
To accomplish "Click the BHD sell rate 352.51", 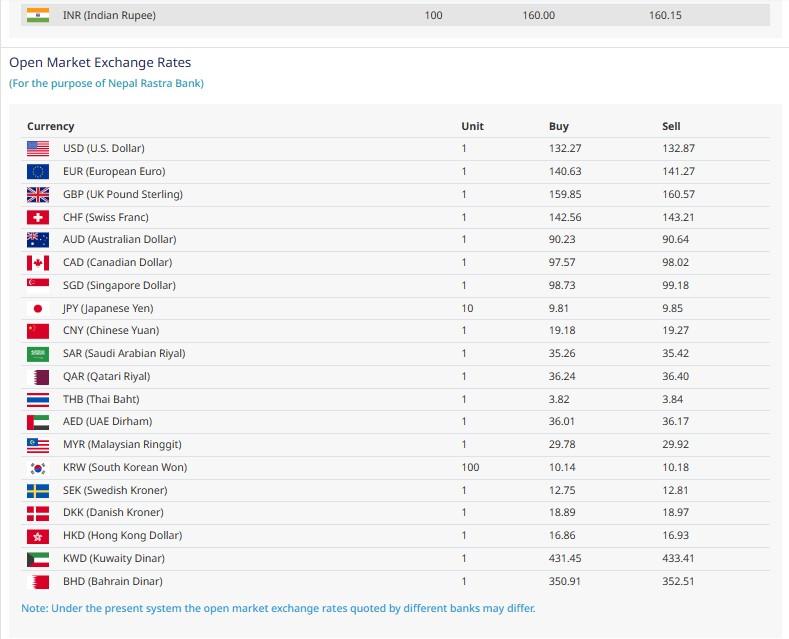I will click(x=677, y=581).
